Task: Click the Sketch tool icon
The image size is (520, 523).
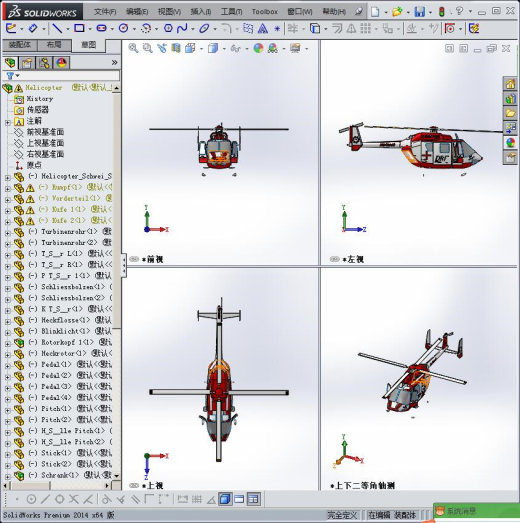Action: pos(11,28)
